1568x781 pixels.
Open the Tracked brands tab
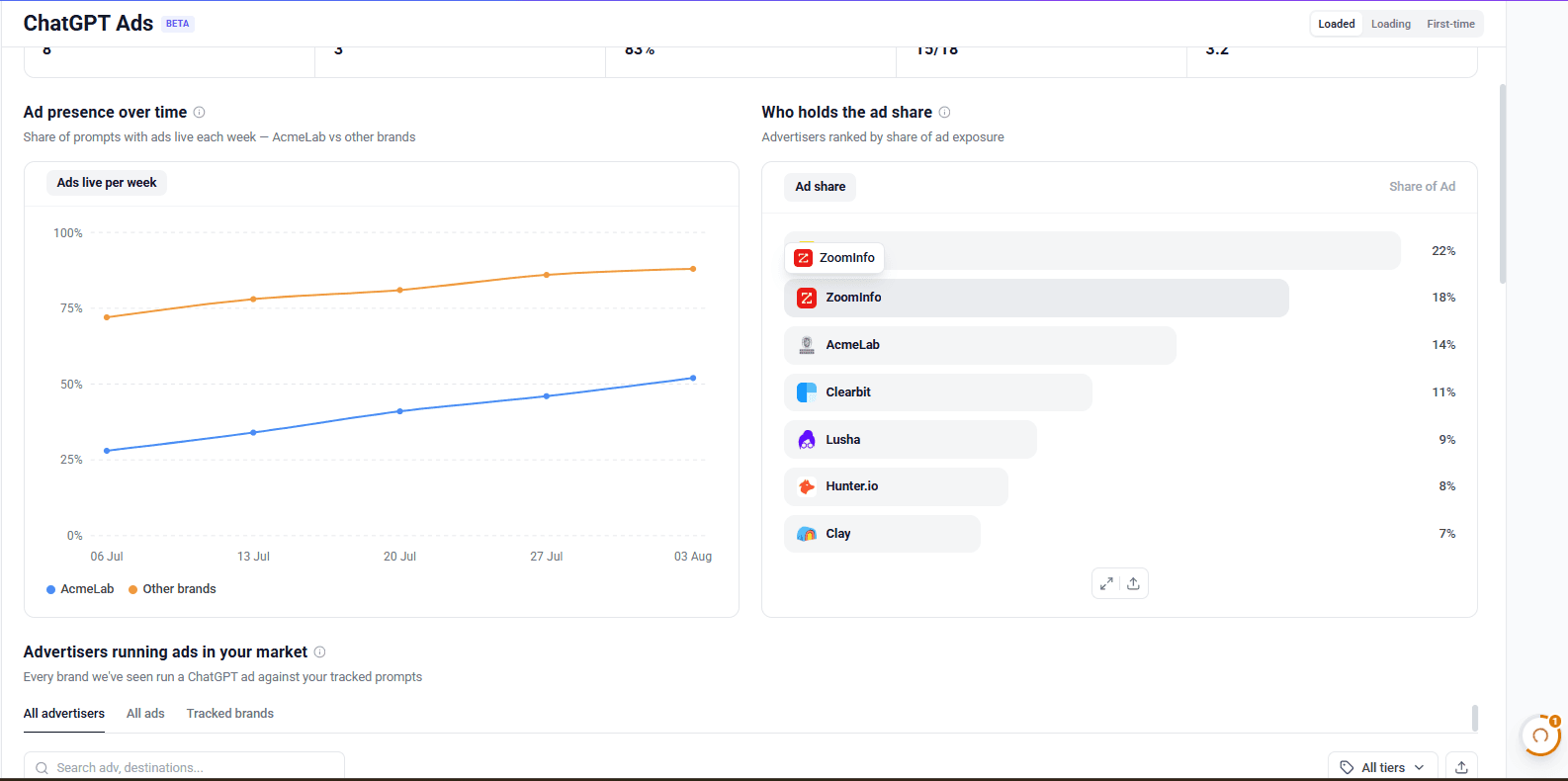(230, 714)
